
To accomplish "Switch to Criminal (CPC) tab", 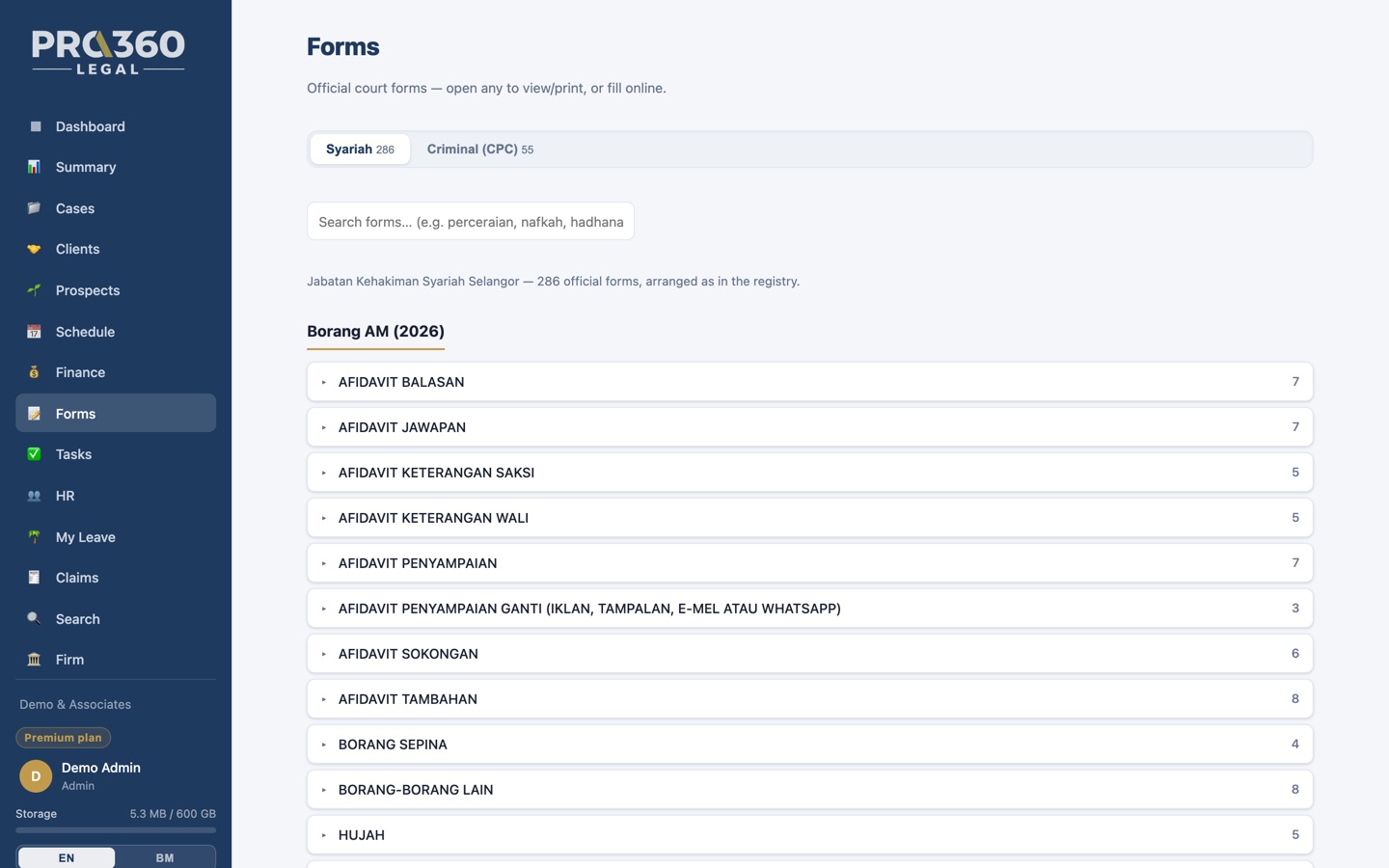I will [x=480, y=149].
